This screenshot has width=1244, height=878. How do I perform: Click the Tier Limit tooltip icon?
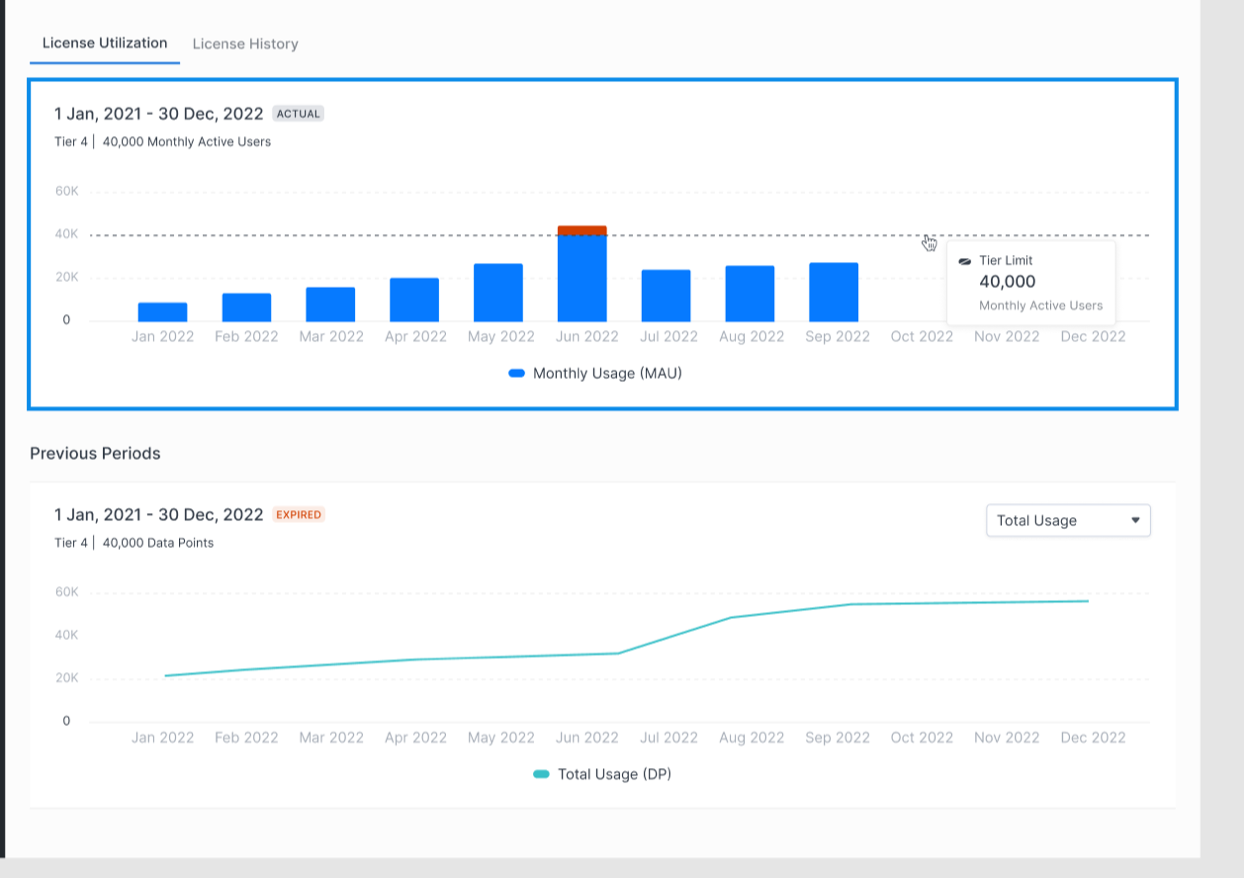965,261
